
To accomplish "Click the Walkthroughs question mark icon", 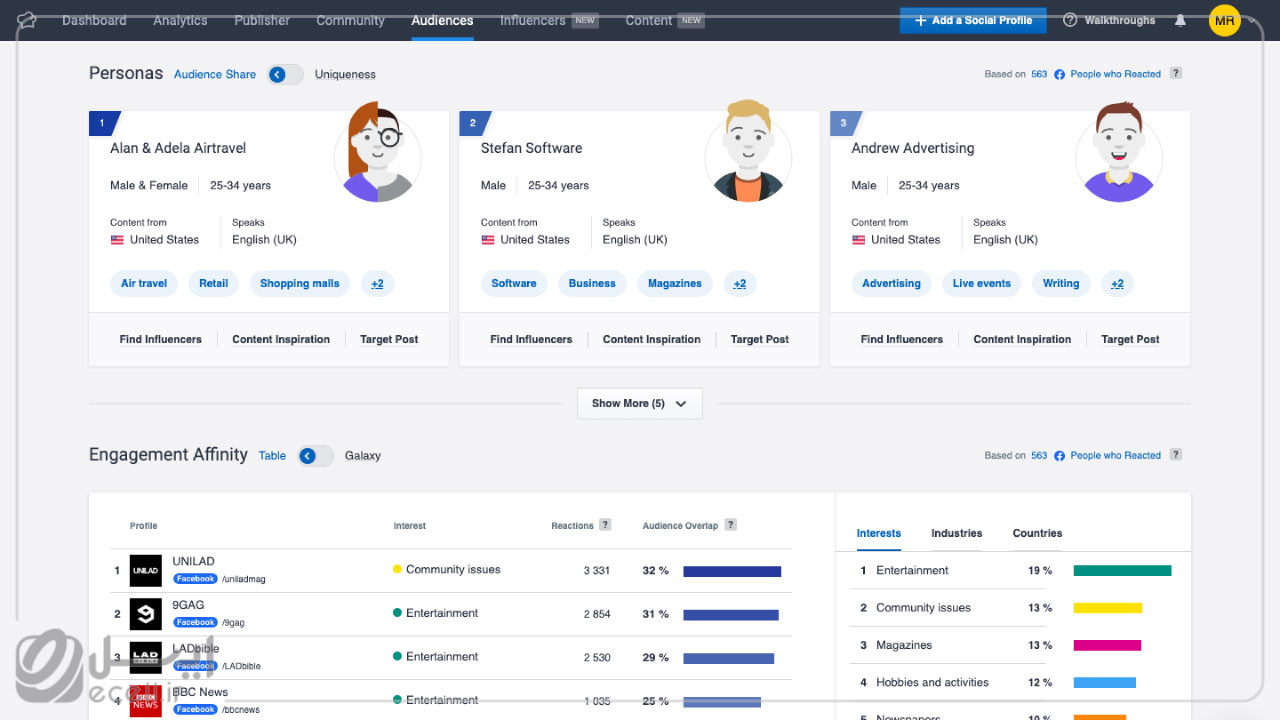I will tap(1070, 20).
